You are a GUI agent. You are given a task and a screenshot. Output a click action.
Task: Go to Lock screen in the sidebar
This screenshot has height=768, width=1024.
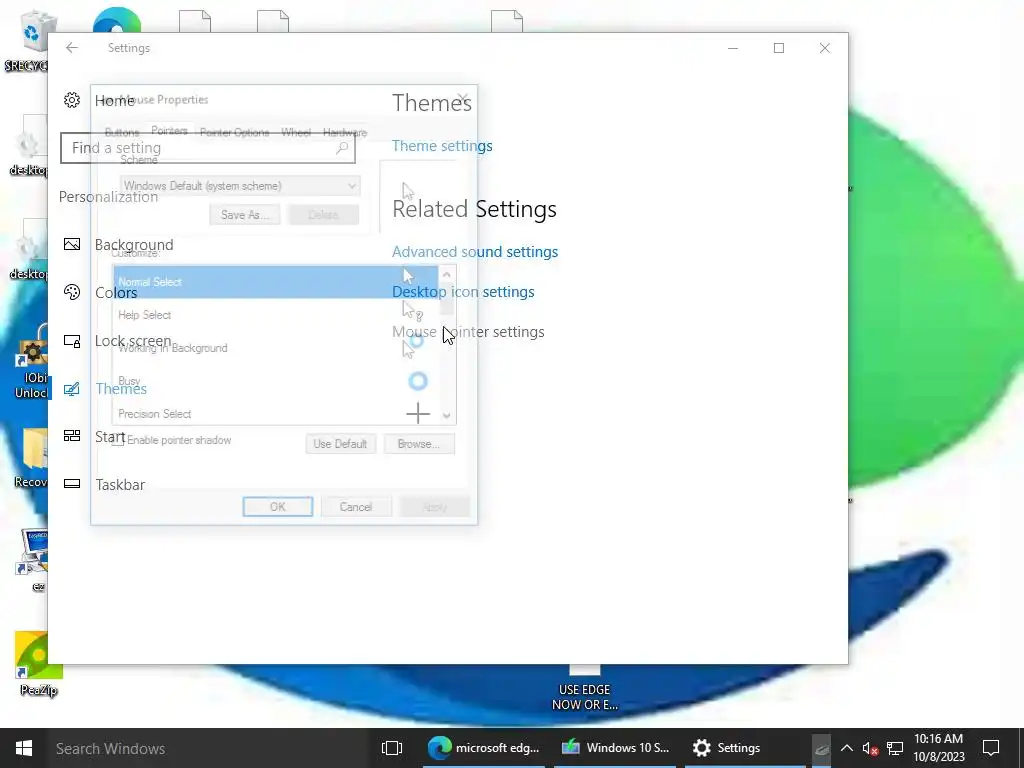(x=133, y=341)
